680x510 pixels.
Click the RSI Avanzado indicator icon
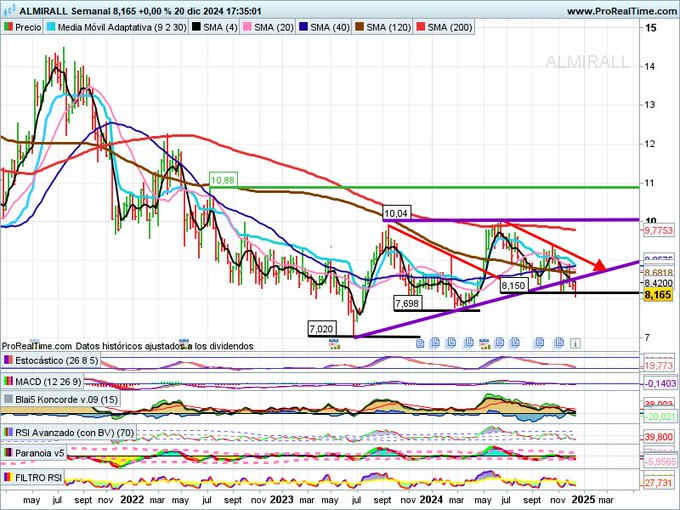[x=8, y=432]
